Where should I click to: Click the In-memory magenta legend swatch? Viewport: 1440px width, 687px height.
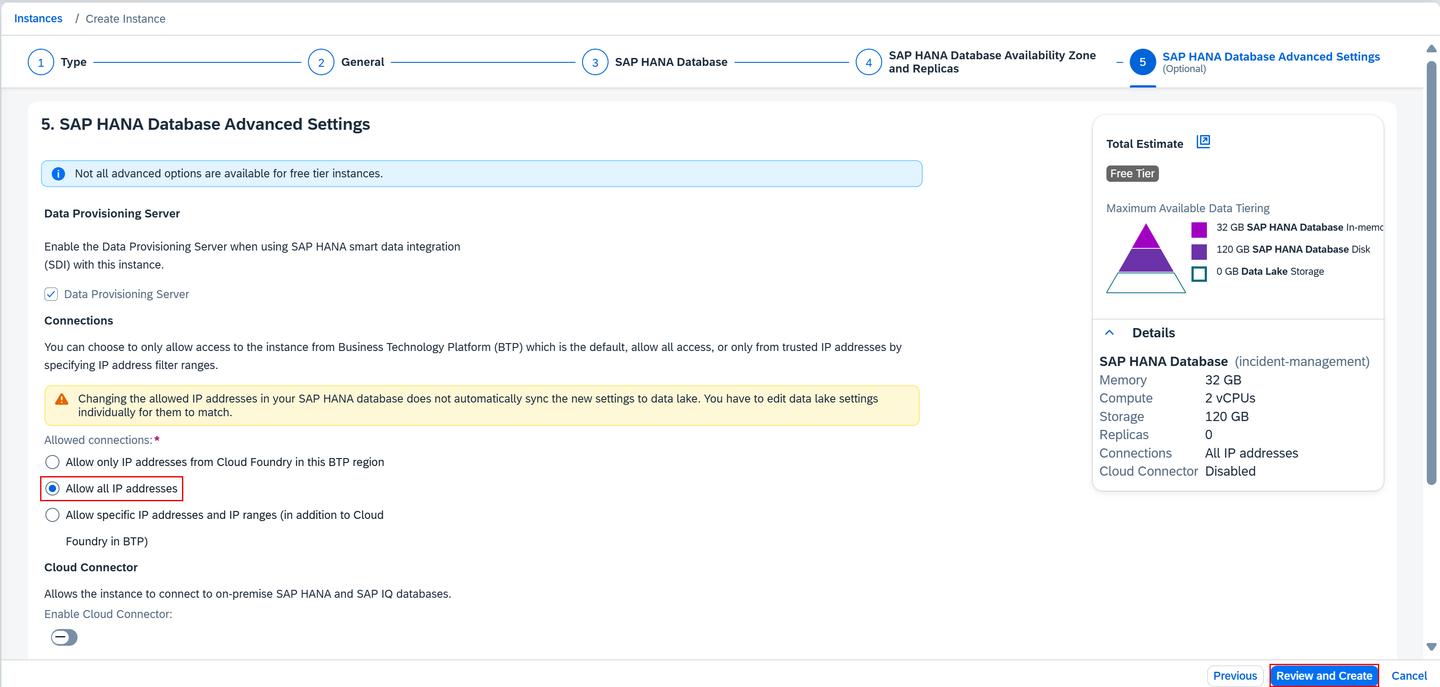coord(1199,229)
